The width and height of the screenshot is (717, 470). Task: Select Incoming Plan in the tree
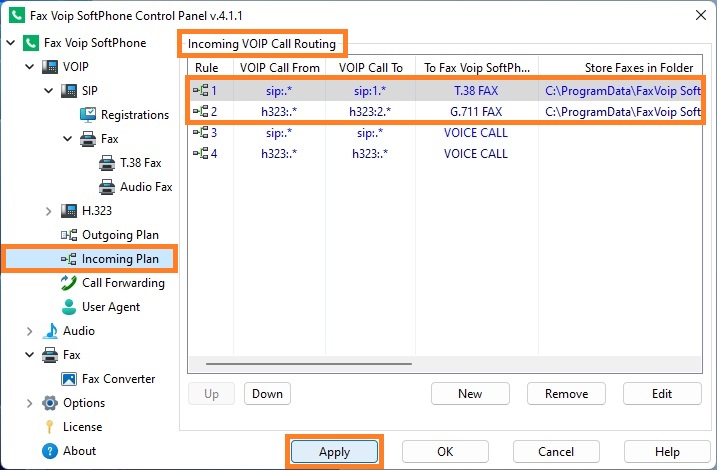coord(120,259)
